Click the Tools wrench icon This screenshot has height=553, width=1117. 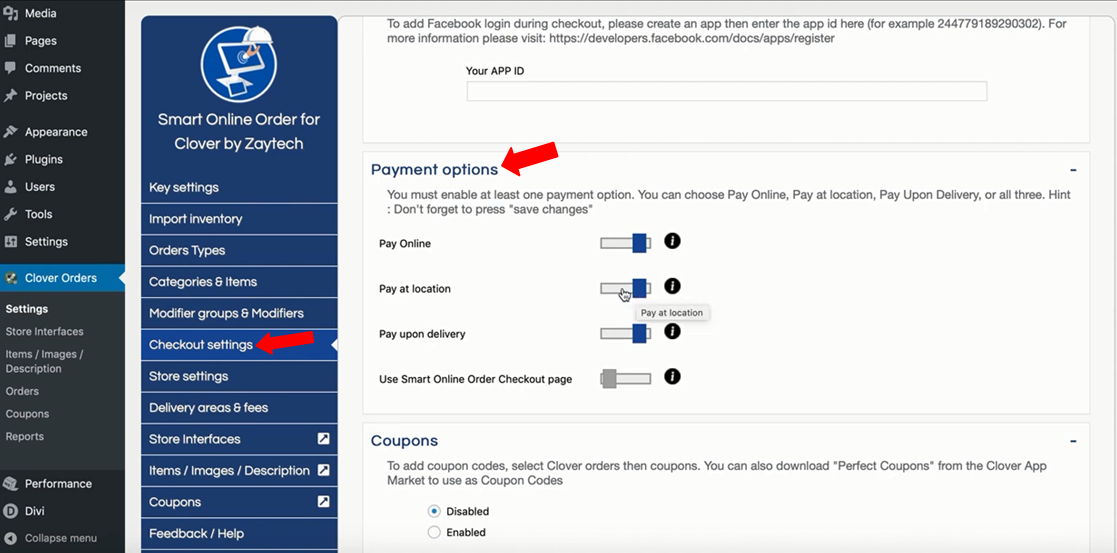10,214
